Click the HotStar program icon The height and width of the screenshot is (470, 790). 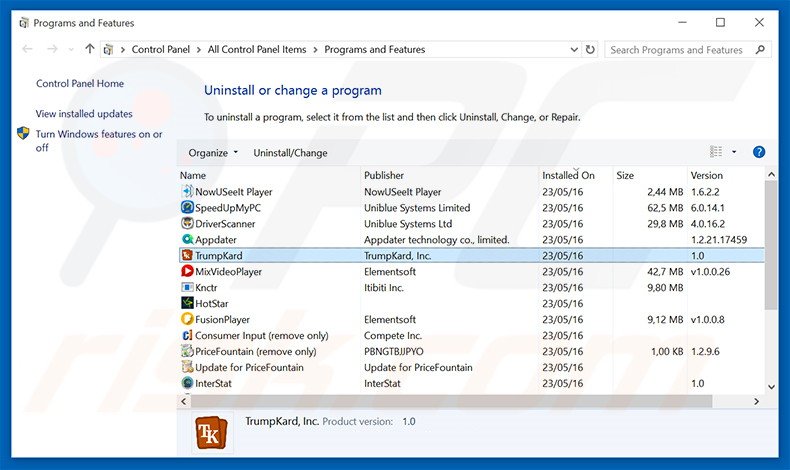[x=187, y=303]
